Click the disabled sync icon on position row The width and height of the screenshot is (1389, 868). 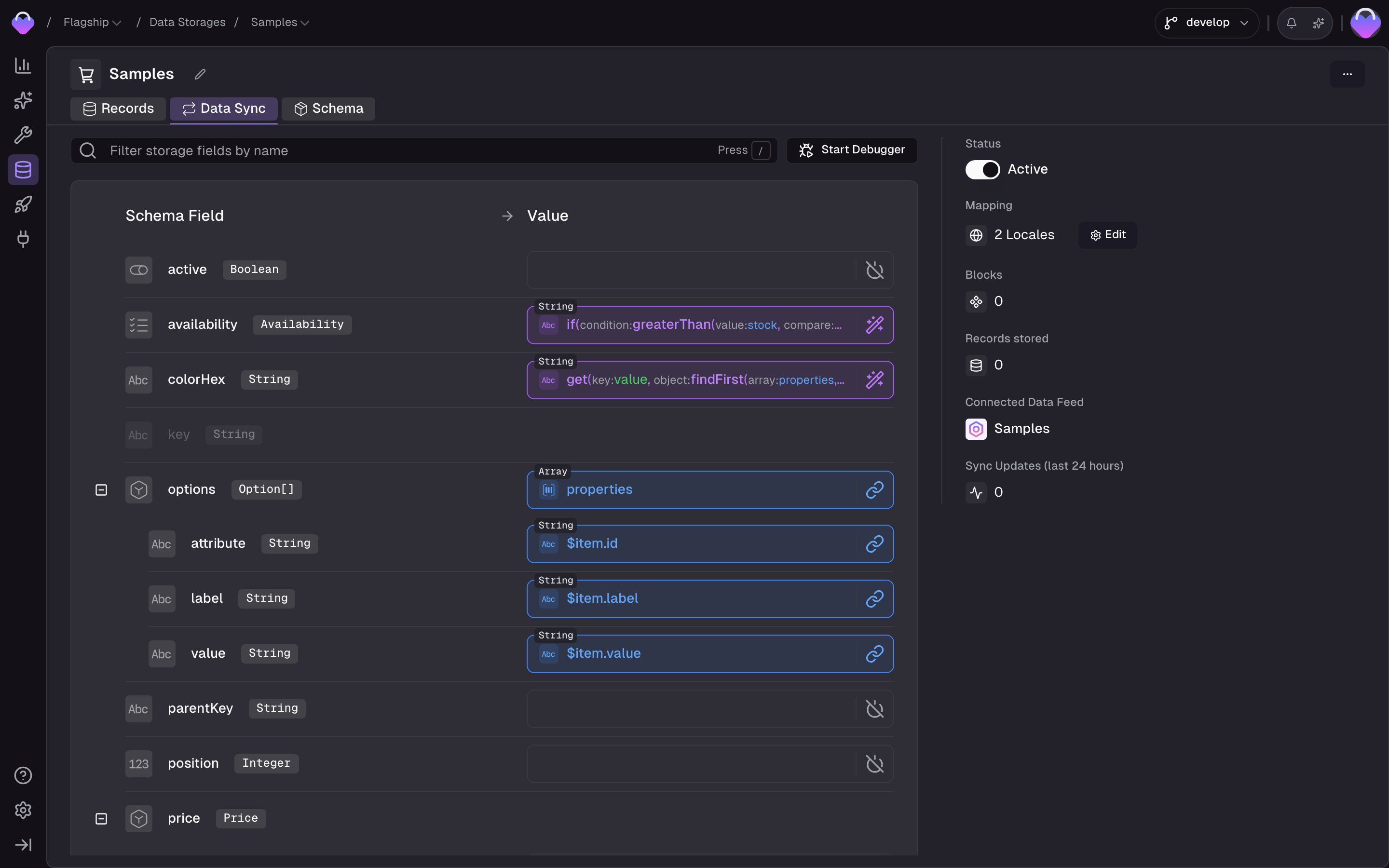pyautogui.click(x=875, y=764)
